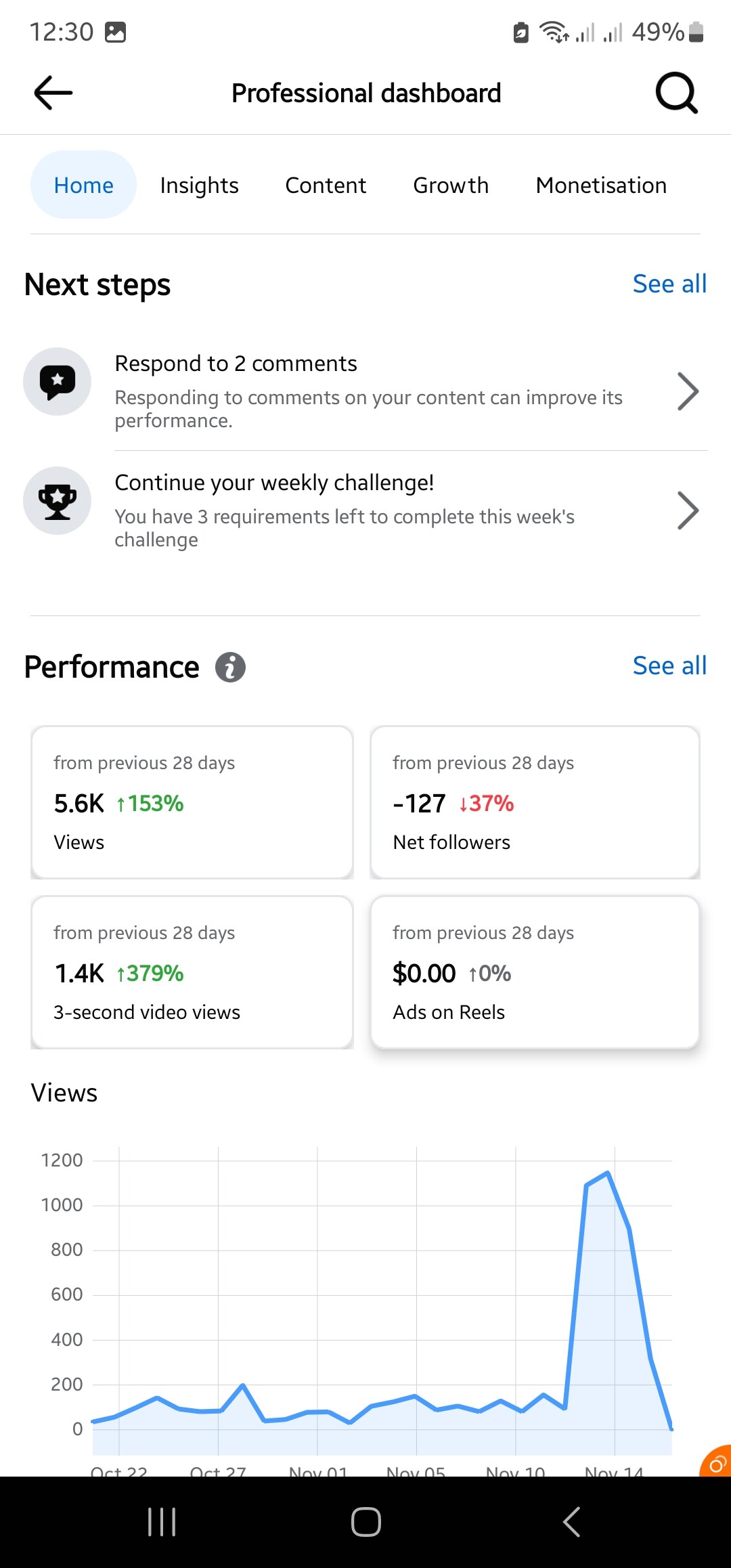Image resolution: width=731 pixels, height=1568 pixels.
Task: Select the Ads on Reels card
Action: 535,972
